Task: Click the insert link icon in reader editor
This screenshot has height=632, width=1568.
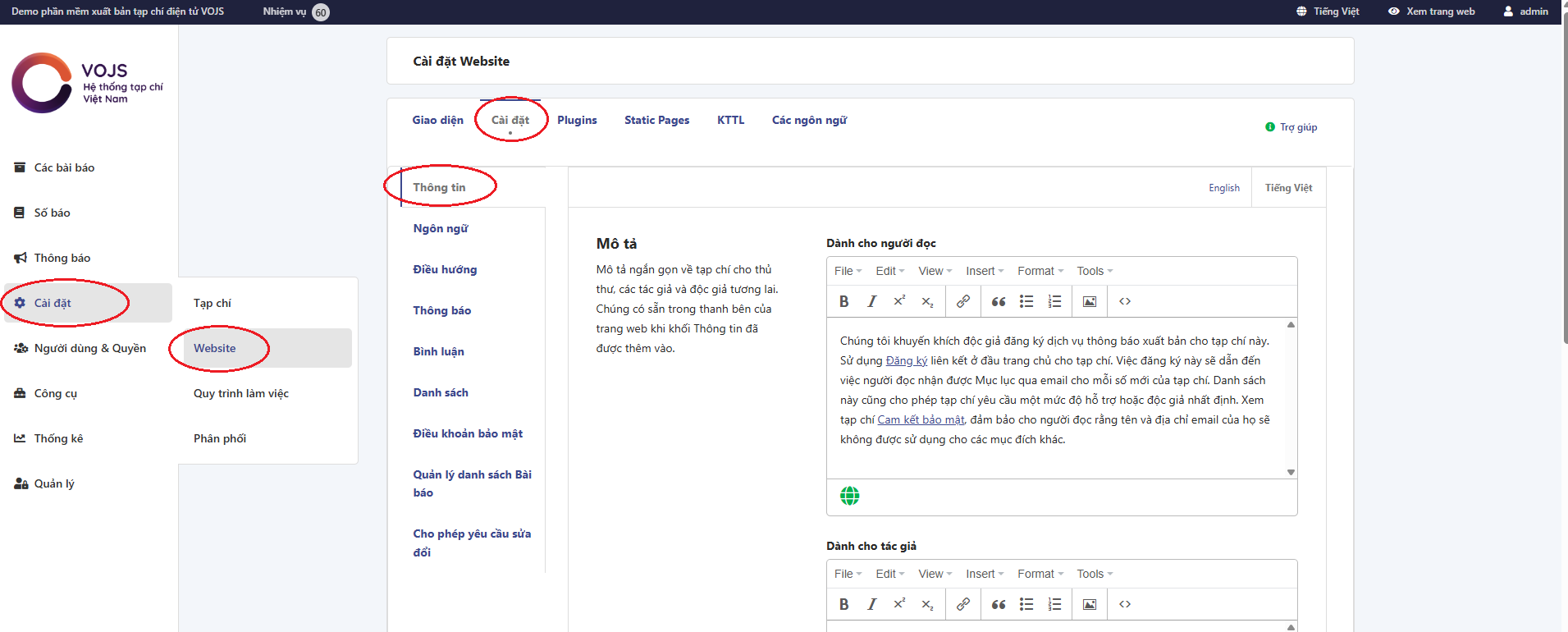Action: [x=963, y=301]
